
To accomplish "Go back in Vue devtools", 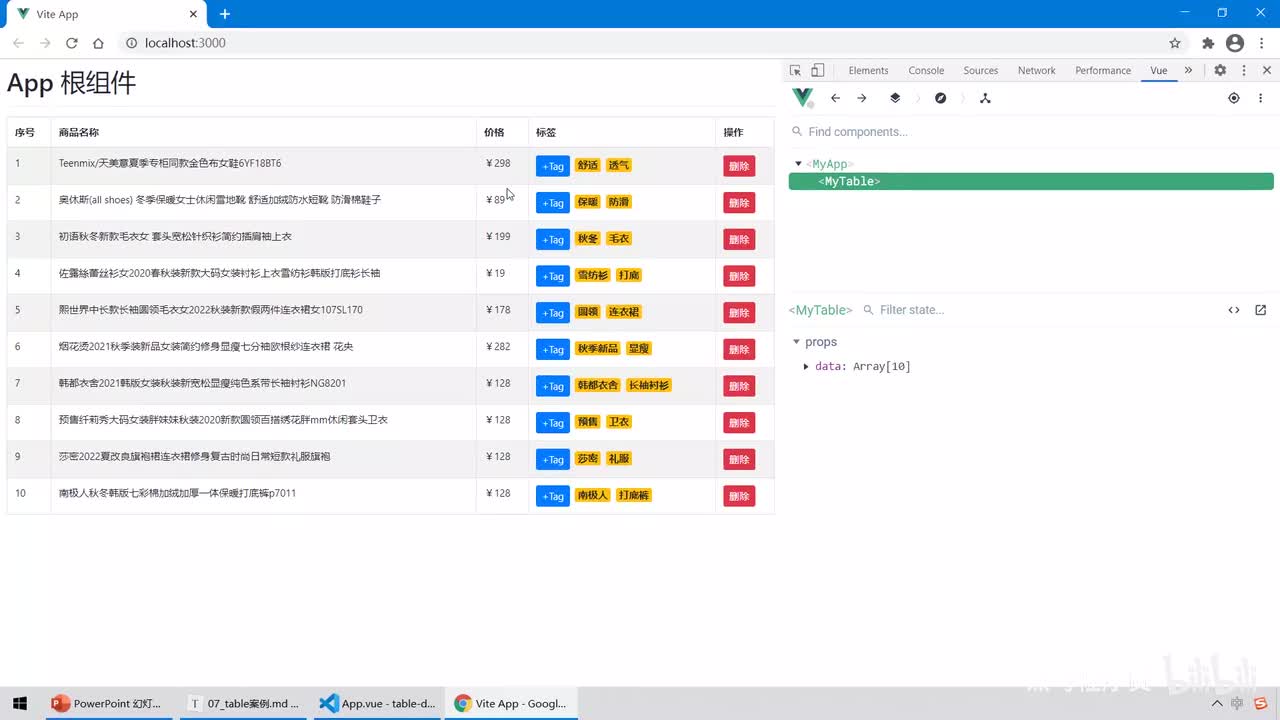I will [x=836, y=98].
